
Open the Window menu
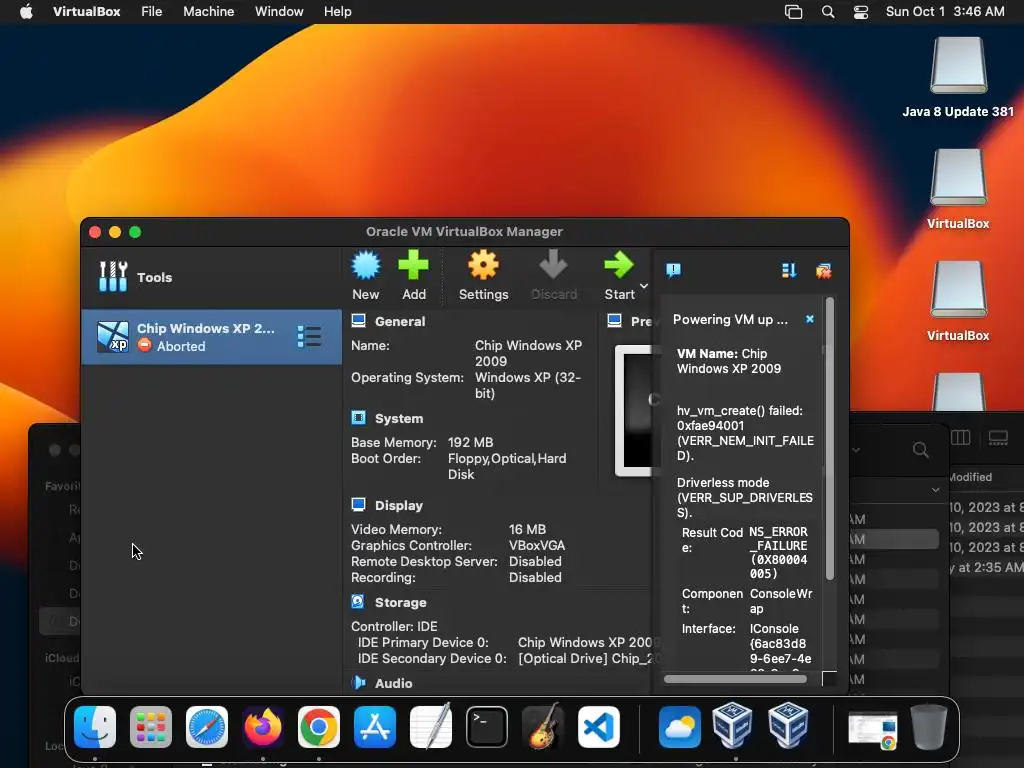point(279,12)
